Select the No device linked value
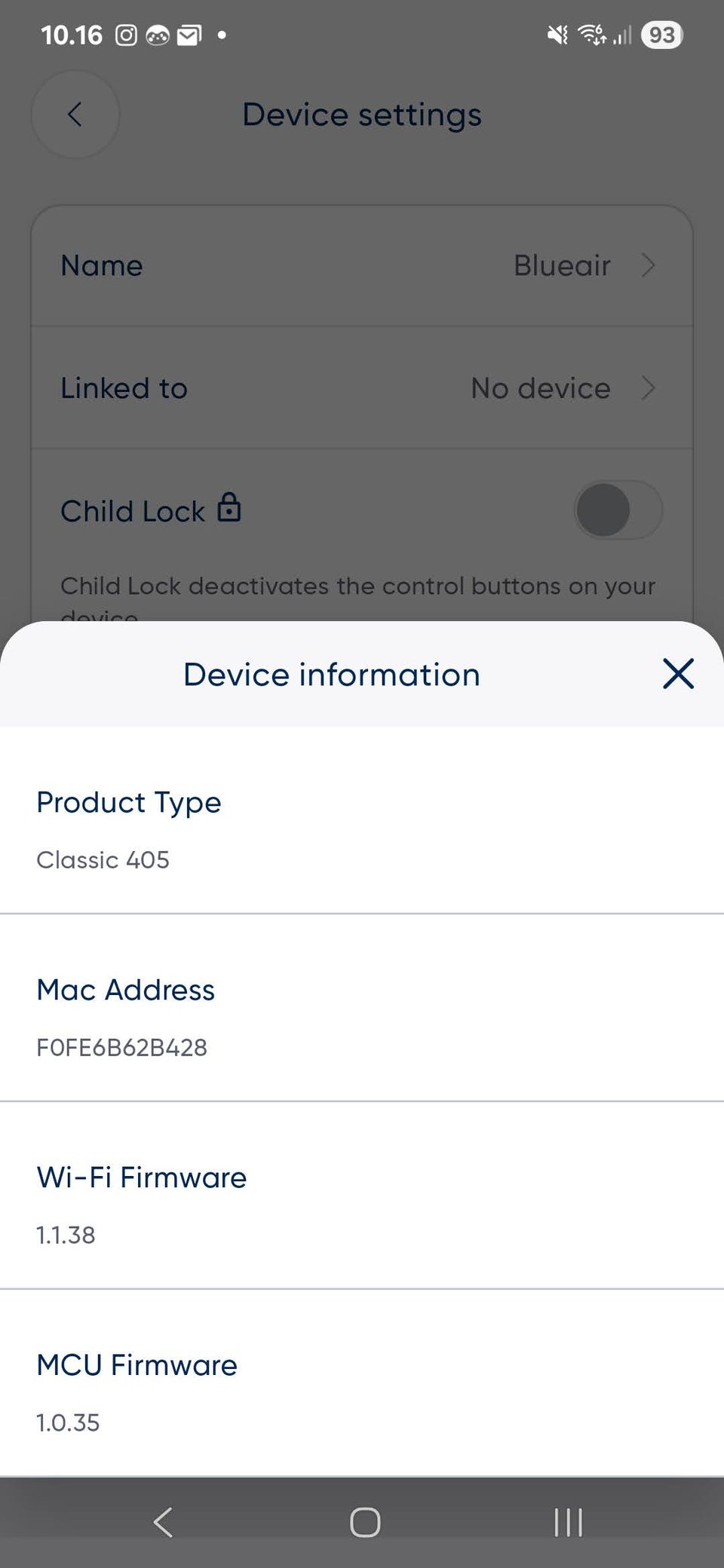This screenshot has width=724, height=1568. coord(540,388)
